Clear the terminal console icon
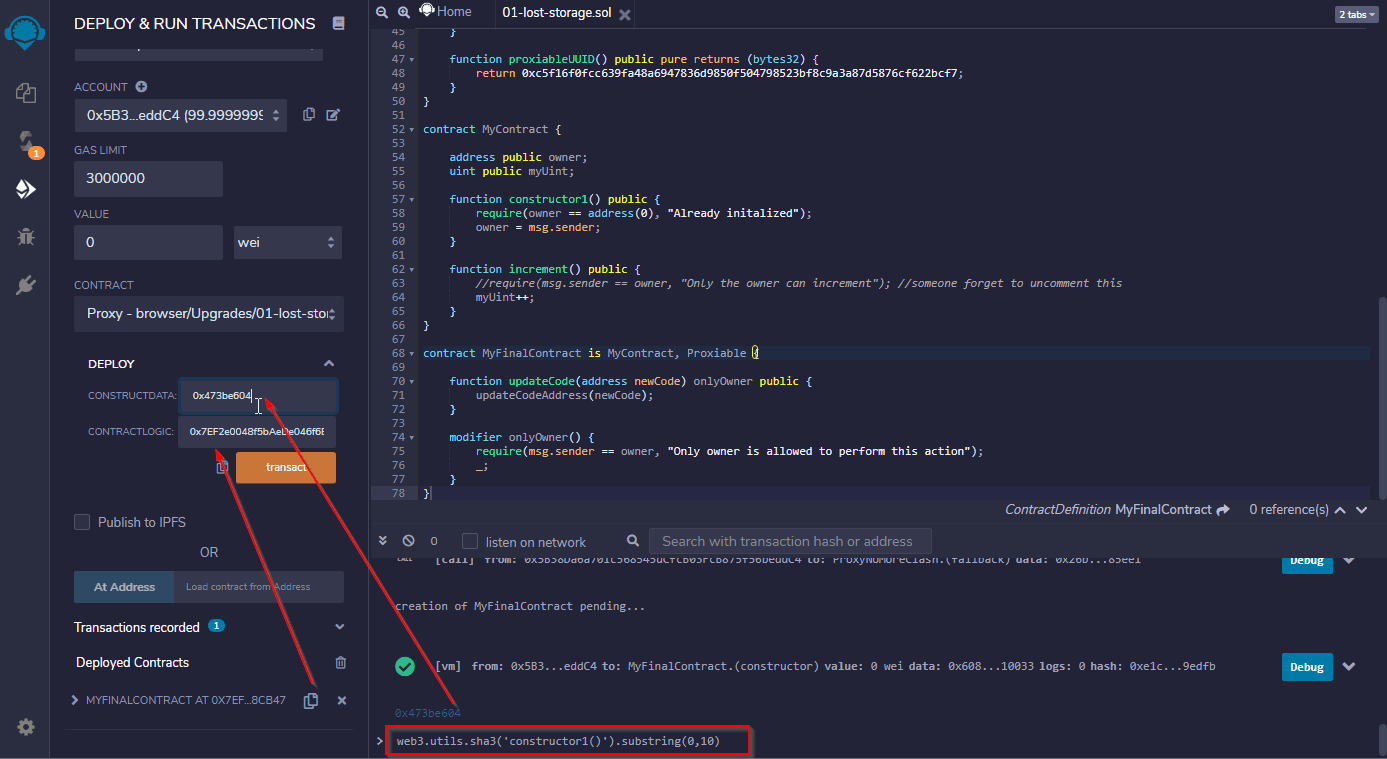The width and height of the screenshot is (1387, 759). click(408, 541)
